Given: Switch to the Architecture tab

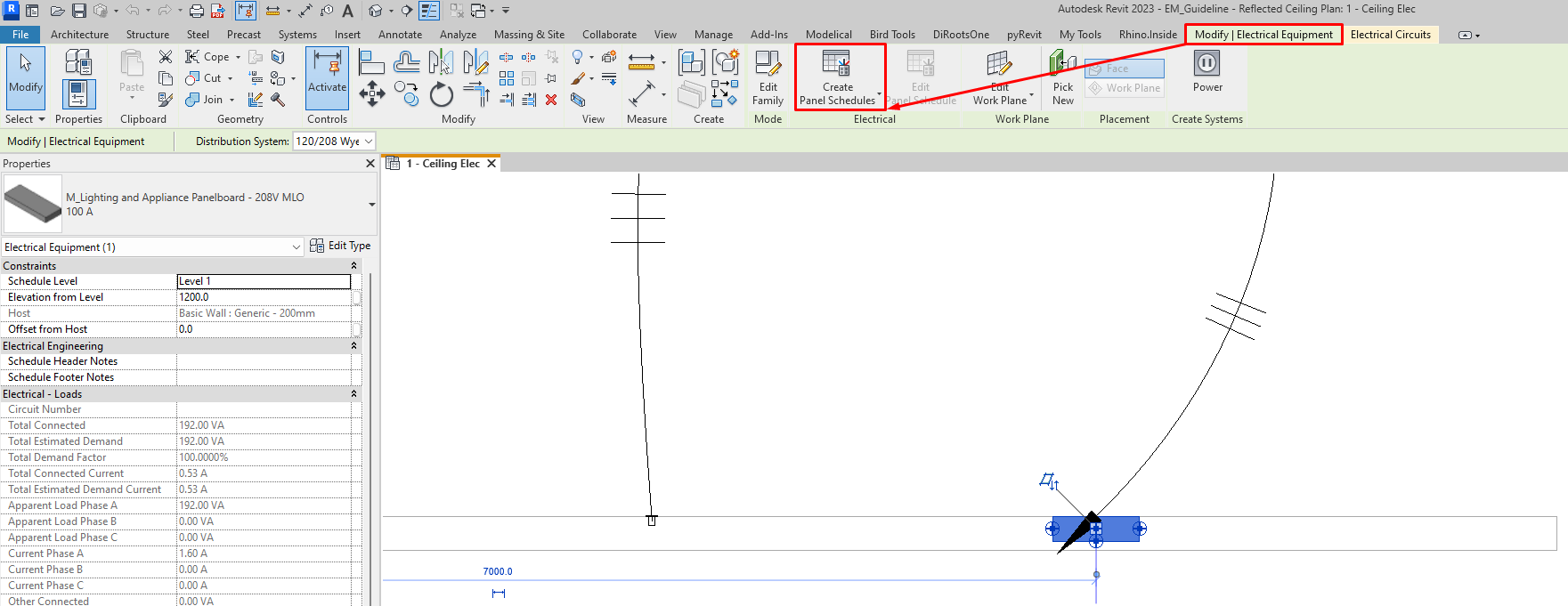Looking at the screenshot, I should 79,35.
